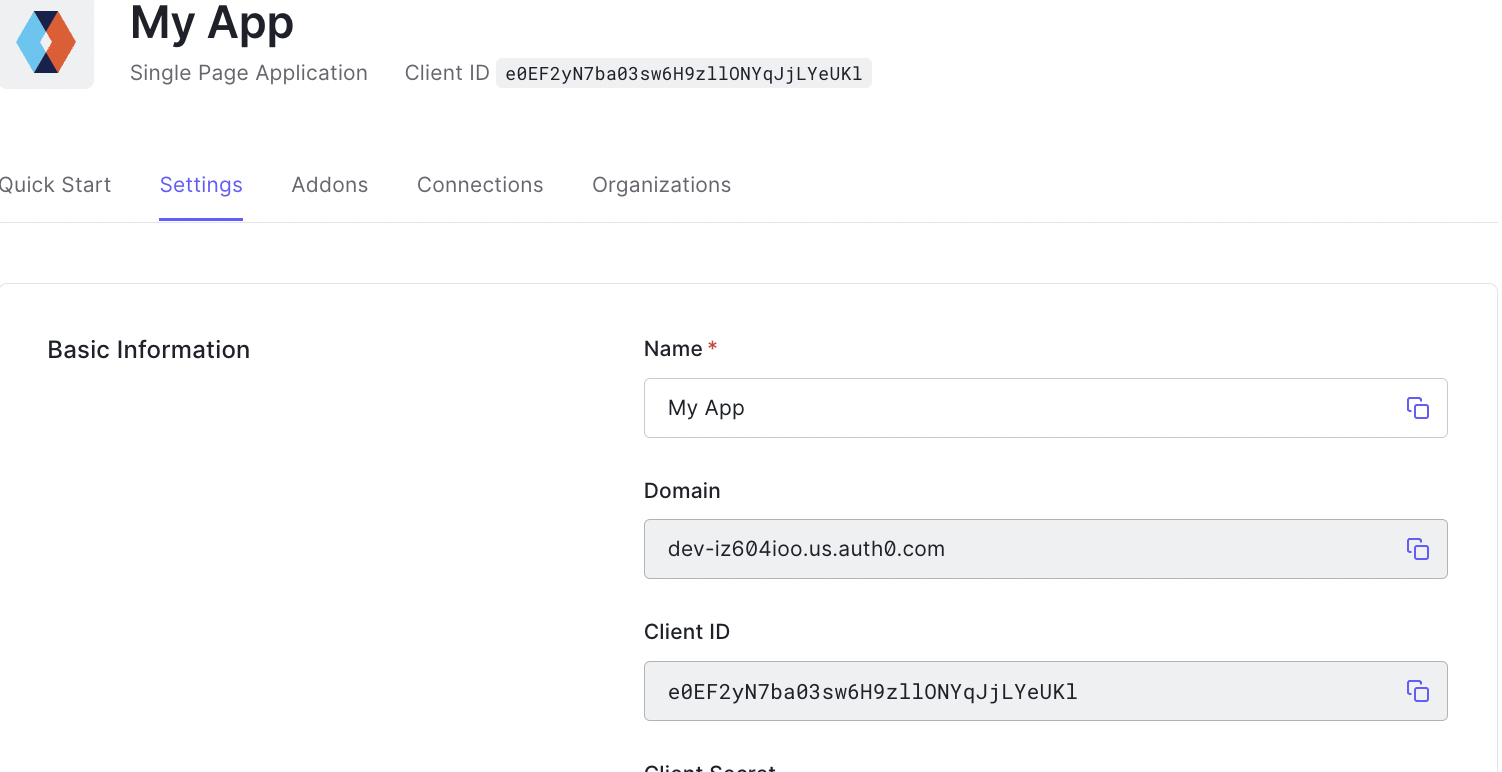
Task: Click the Domain read-only field
Action: (x=1045, y=549)
